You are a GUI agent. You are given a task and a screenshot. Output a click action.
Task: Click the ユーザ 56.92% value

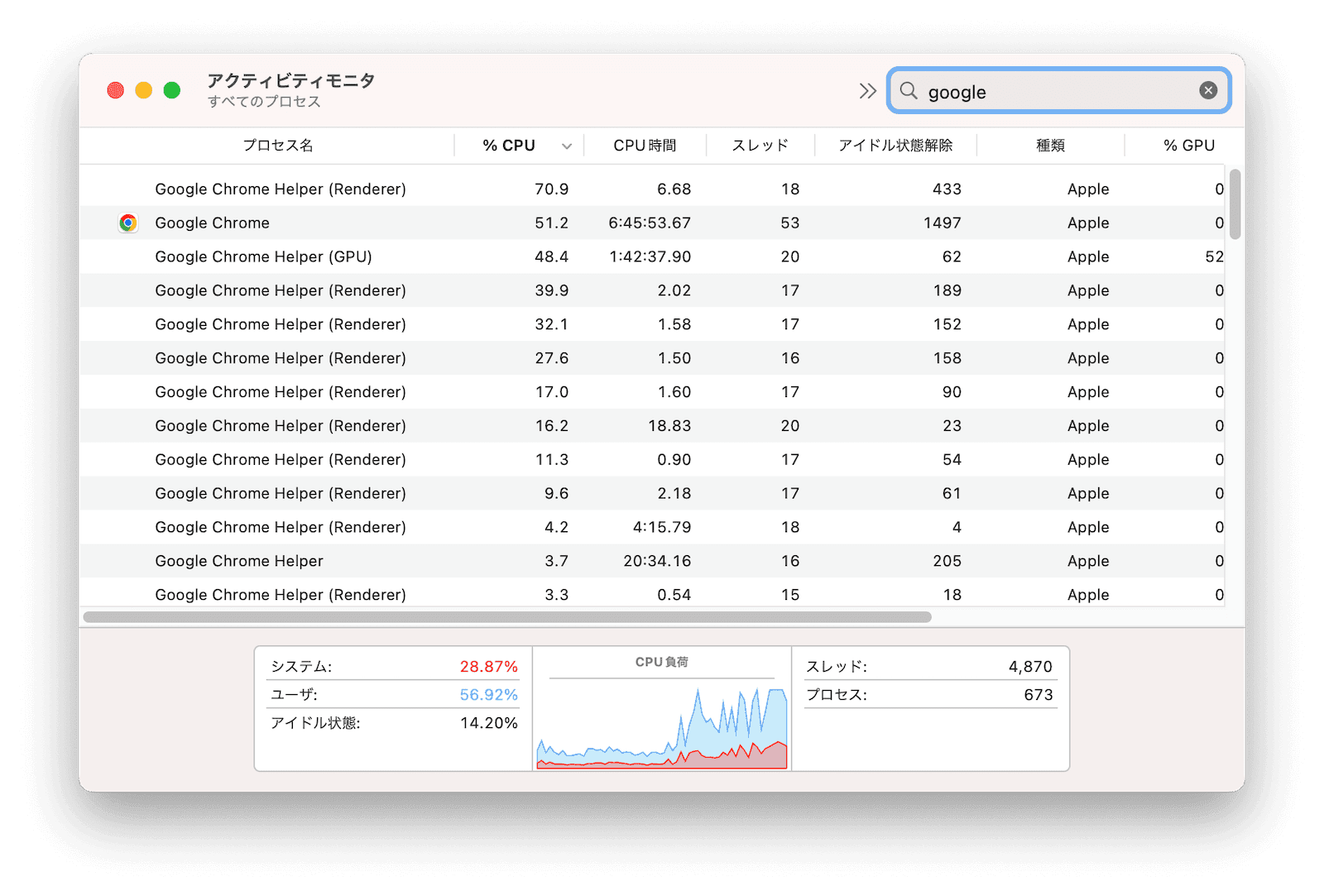pos(488,695)
